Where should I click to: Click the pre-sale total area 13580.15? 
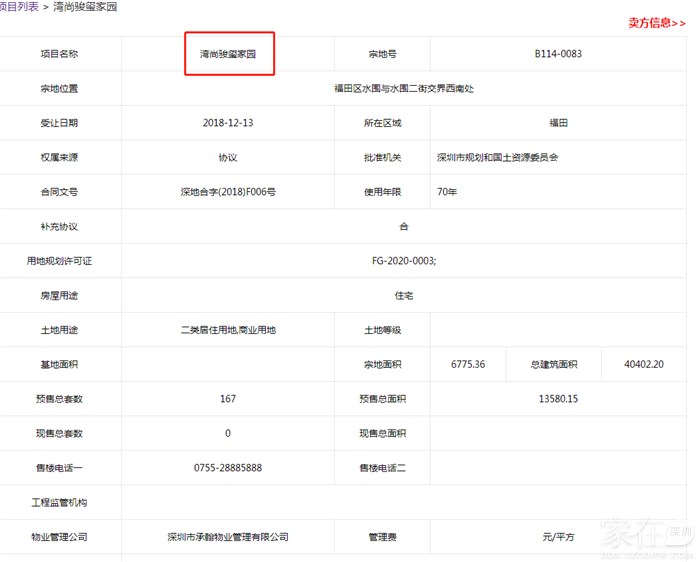pos(558,399)
